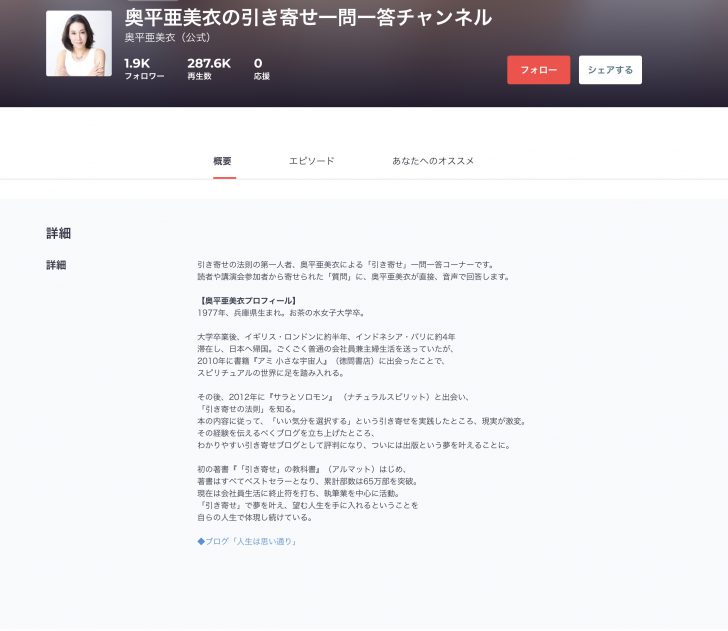Click the 【奥平亜美衣プロフィール】 heading text
The image size is (728, 631).
point(247,300)
